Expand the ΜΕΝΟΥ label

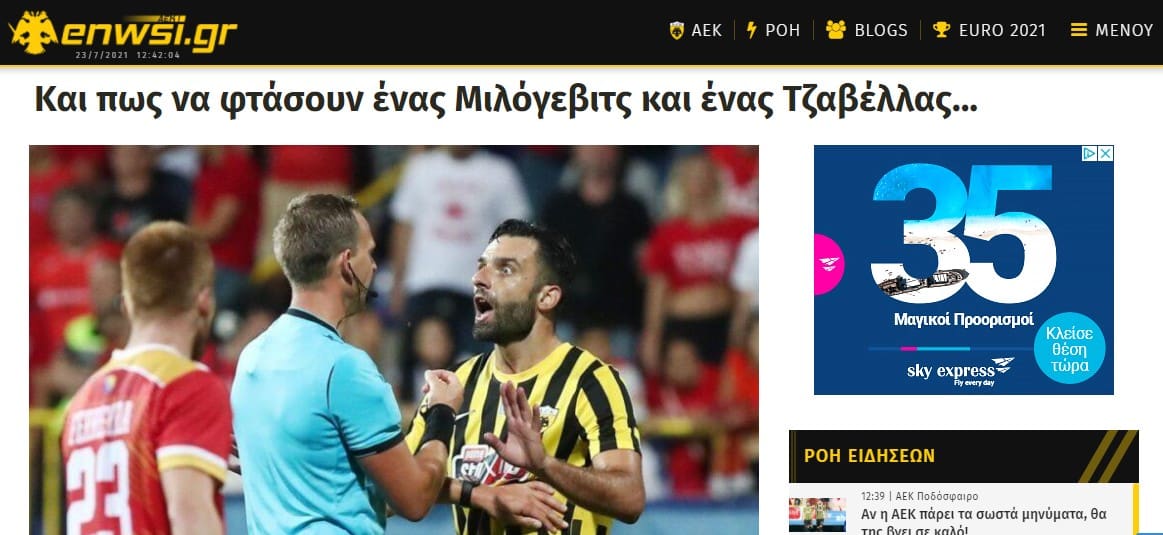point(1124,30)
